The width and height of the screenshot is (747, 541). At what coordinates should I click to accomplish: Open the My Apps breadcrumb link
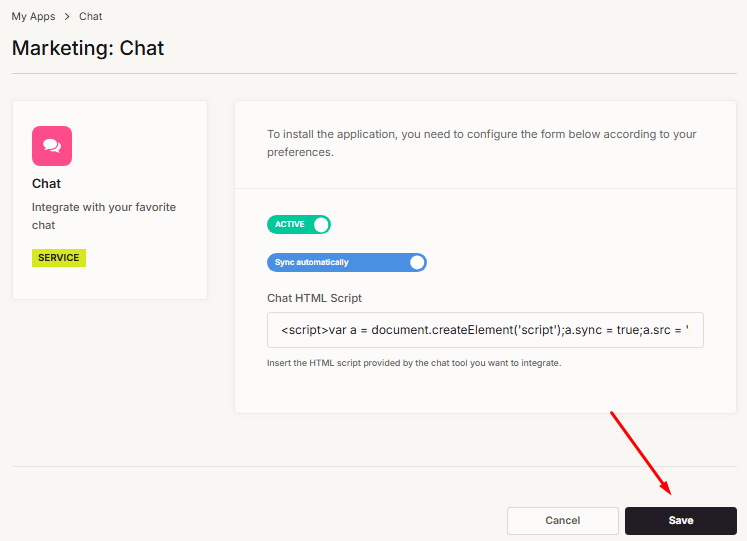click(33, 17)
